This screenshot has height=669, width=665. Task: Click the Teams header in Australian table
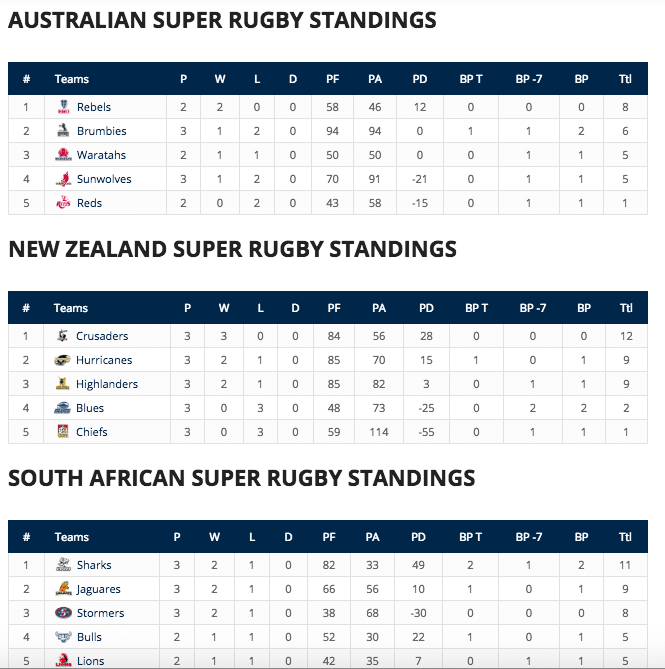[72, 79]
